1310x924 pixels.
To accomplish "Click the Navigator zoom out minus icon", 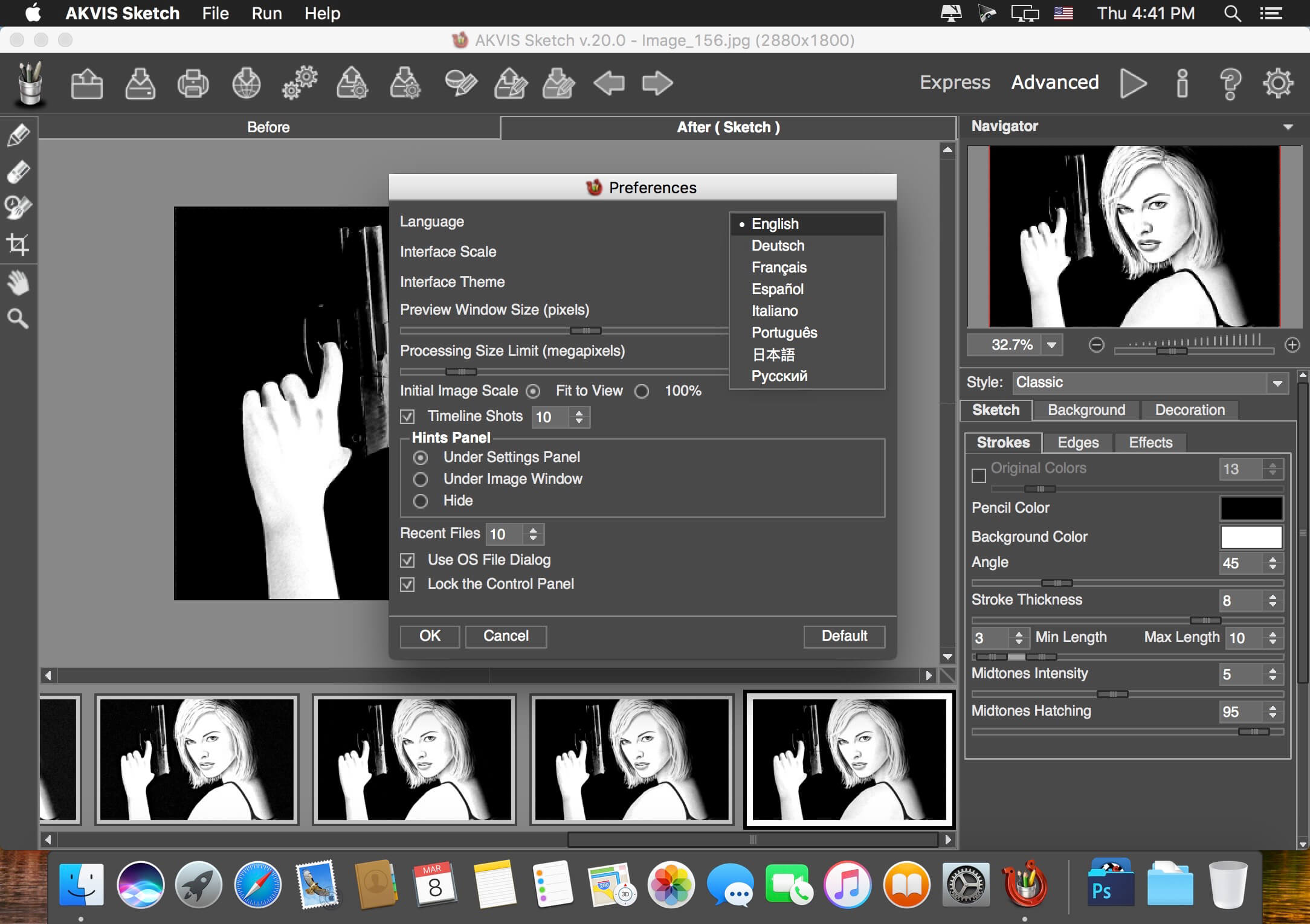I will pyautogui.click(x=1096, y=345).
